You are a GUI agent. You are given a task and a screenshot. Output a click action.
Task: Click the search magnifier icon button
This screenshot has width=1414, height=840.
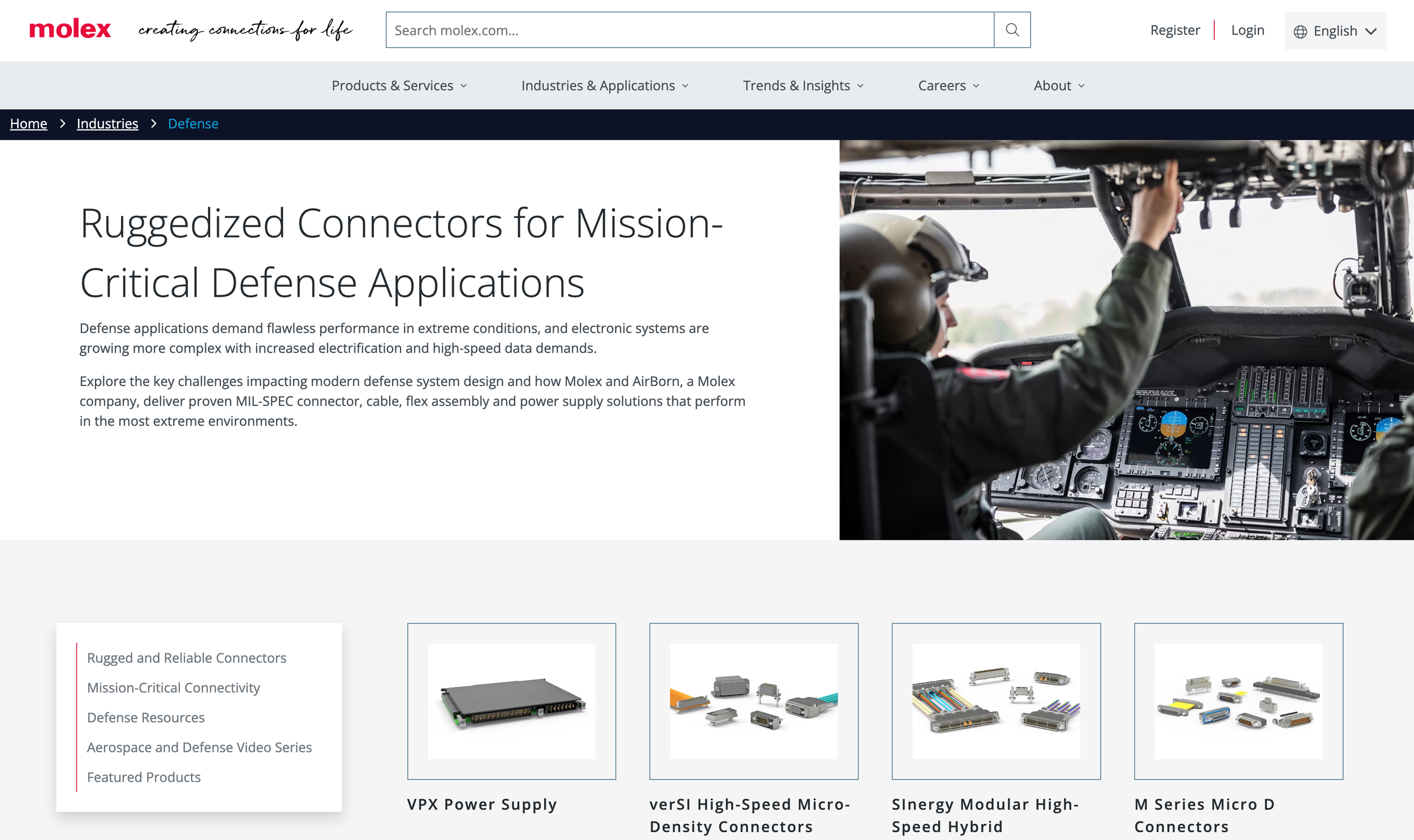(1012, 30)
